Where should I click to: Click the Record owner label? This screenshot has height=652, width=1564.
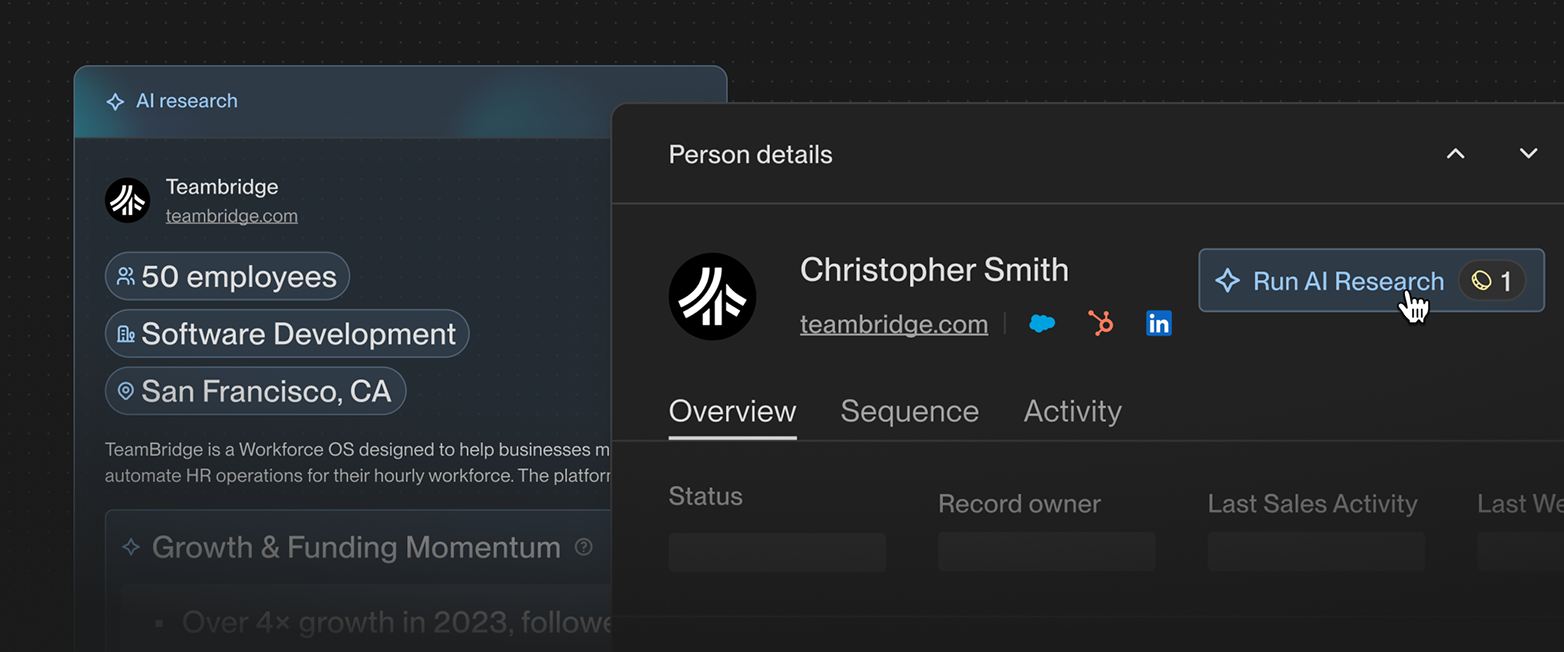[1019, 504]
